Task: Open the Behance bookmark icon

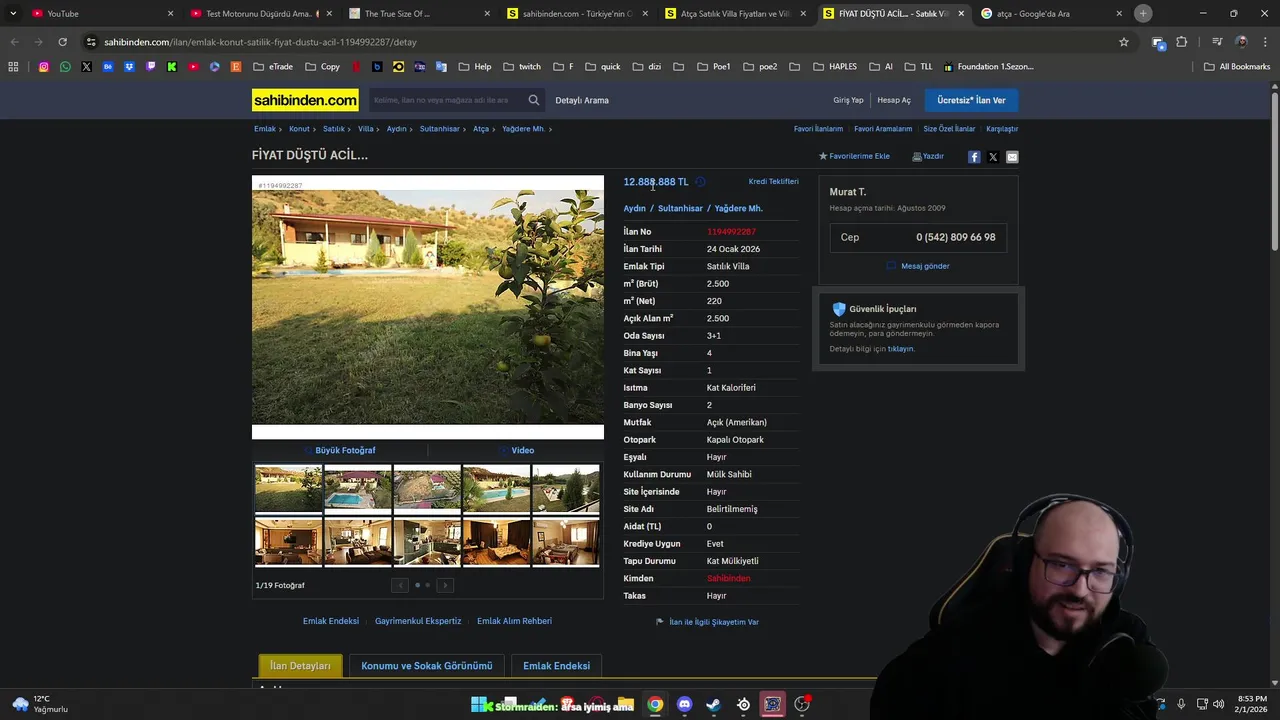Action: point(108,67)
